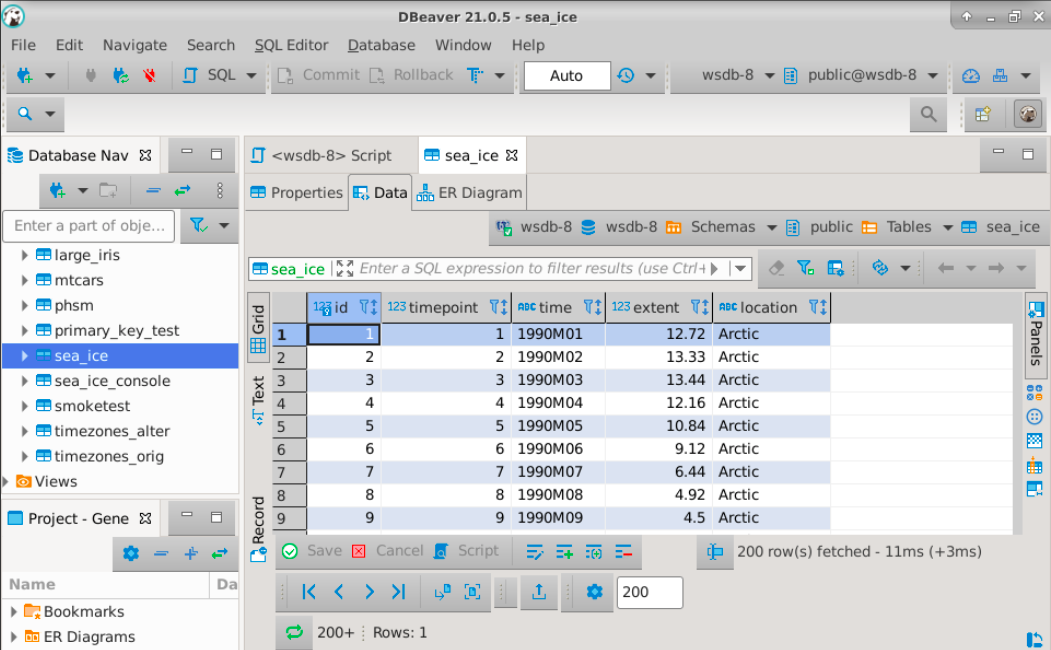Click the navigator object filter text box
The width and height of the screenshot is (1051, 650).
point(89,226)
